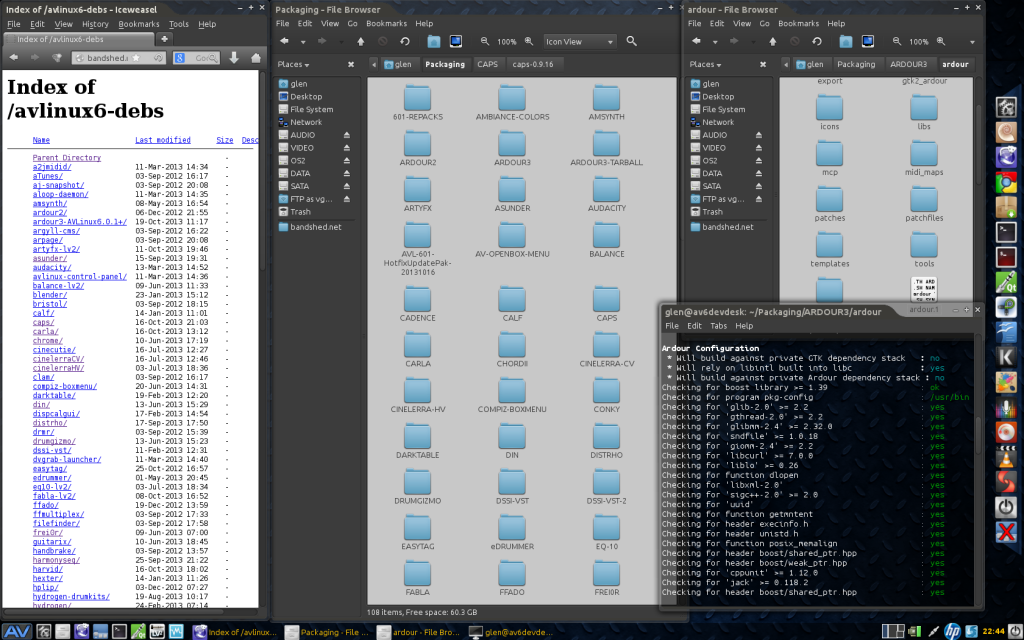Image resolution: width=1024 pixels, height=640 pixels.
Task: Click the Iceweasel URL address field
Action: [x=118, y=58]
